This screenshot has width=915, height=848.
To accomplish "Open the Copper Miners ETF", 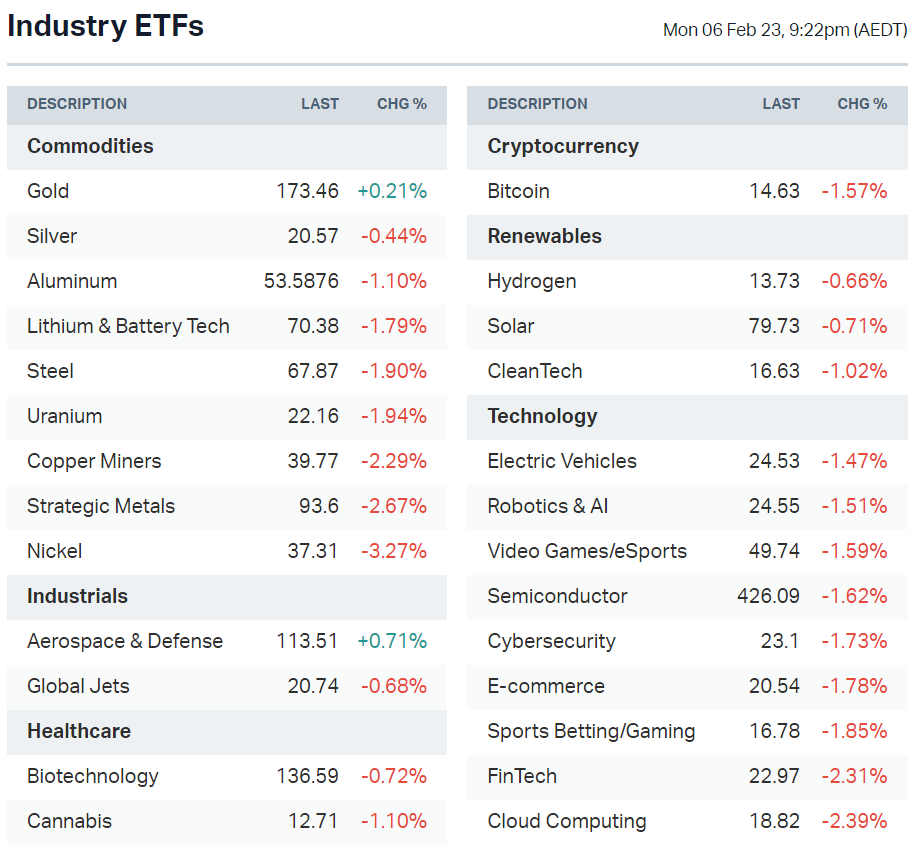I will pos(94,461).
